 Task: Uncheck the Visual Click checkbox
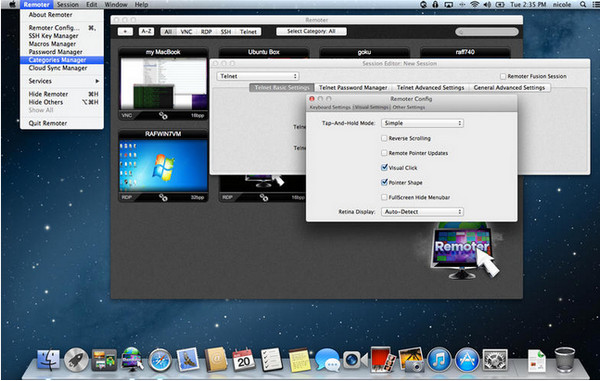[384, 168]
